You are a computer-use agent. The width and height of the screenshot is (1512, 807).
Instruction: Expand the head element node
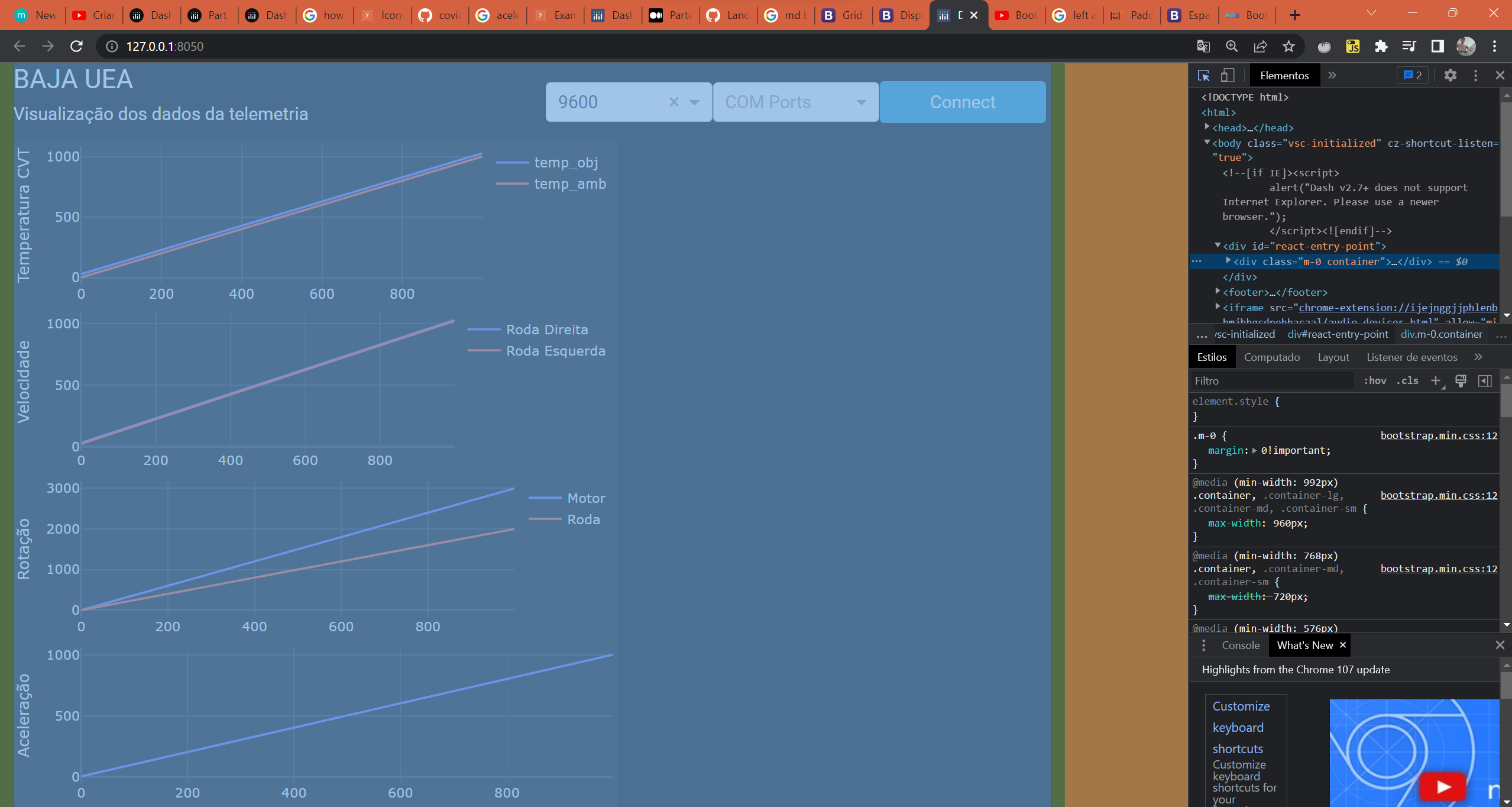[x=1207, y=127]
